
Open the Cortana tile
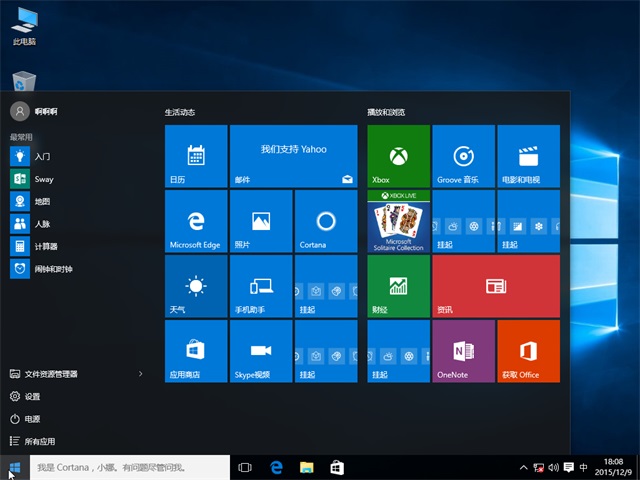tap(324, 221)
